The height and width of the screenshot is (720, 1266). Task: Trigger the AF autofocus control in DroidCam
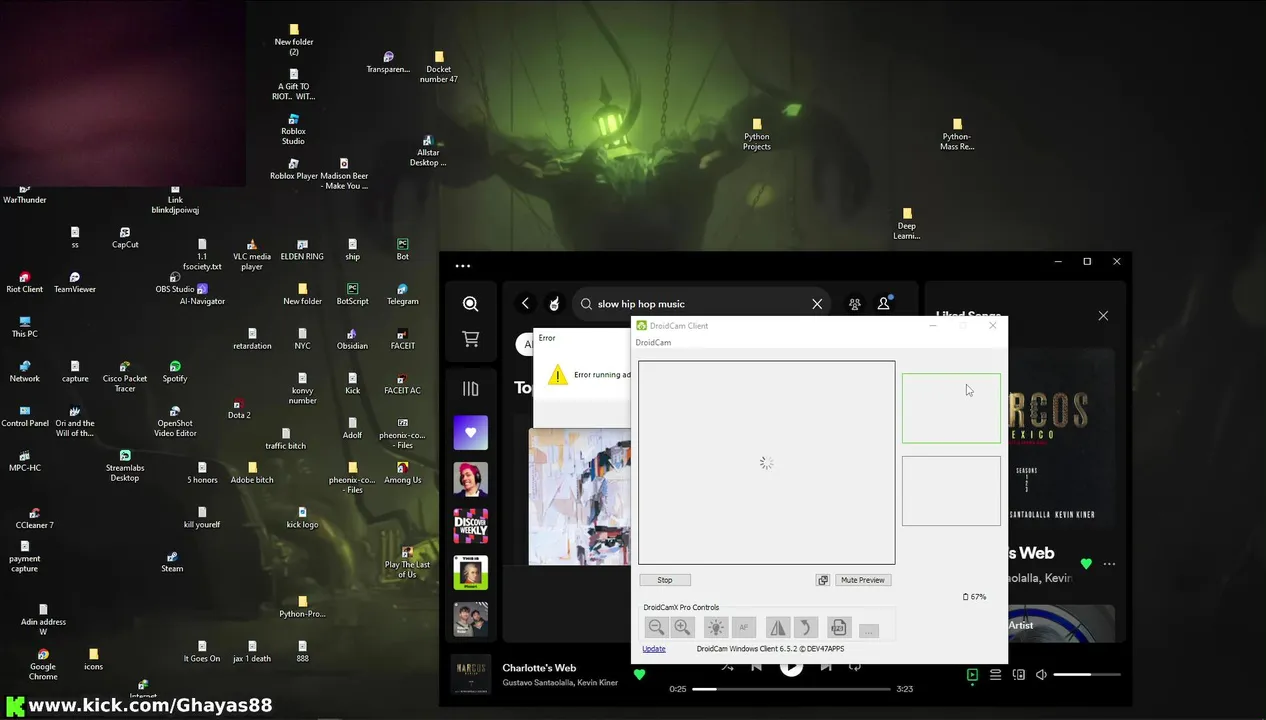[743, 628]
